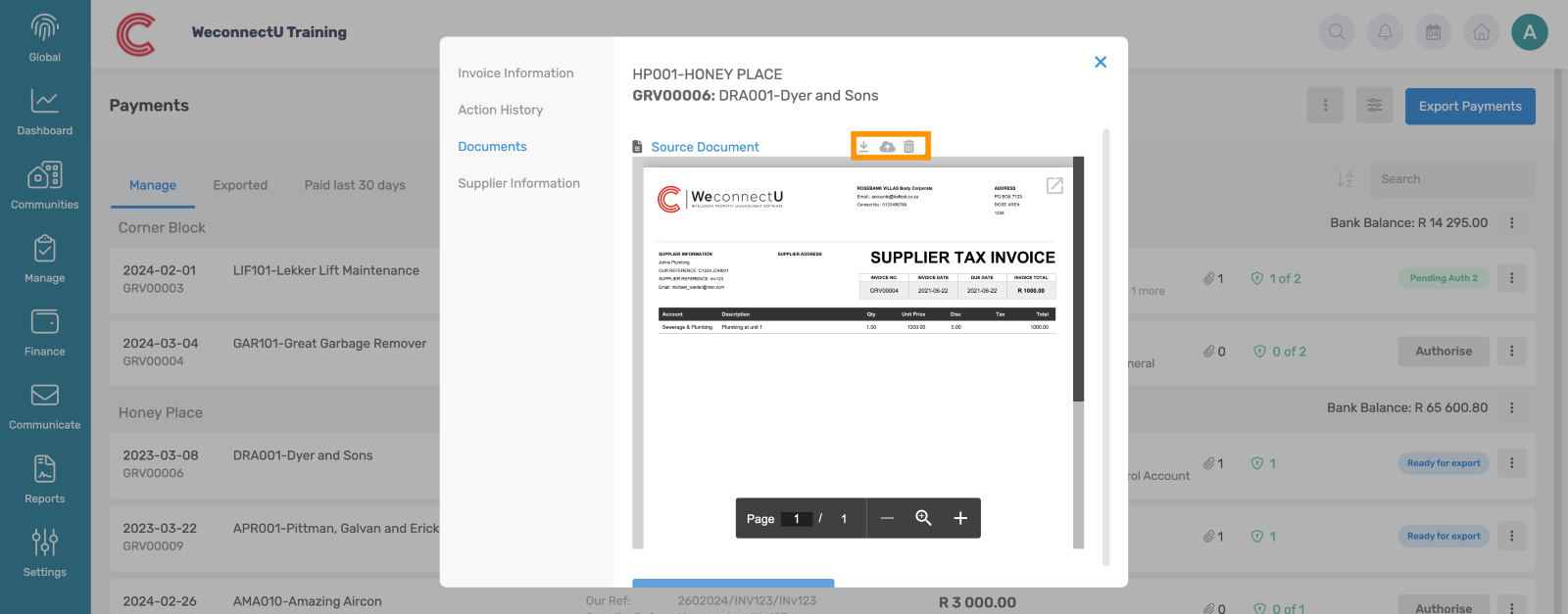Switch to the Manage tab
Viewport: 1568px width, 614px height.
click(153, 185)
